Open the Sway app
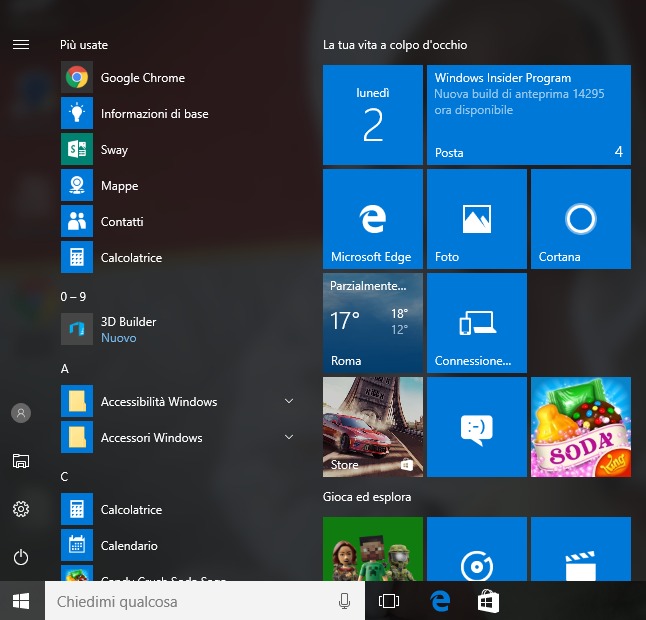646x620 pixels. pos(178,149)
